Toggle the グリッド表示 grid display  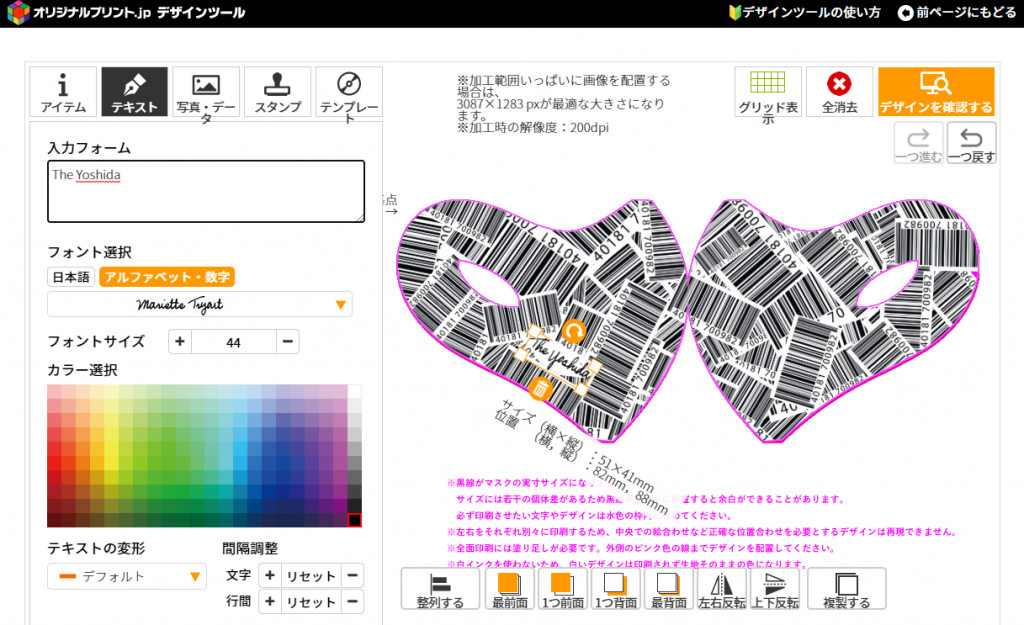[767, 91]
